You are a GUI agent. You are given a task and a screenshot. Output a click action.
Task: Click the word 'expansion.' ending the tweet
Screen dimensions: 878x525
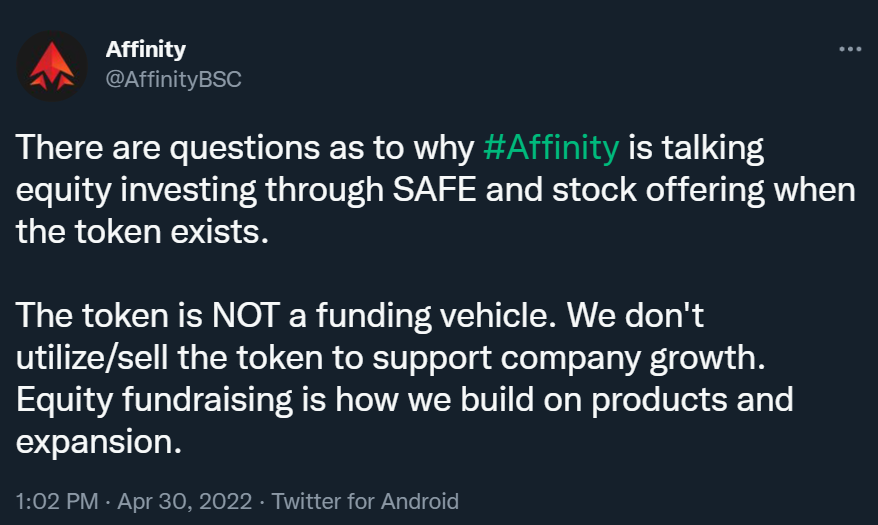click(99, 442)
